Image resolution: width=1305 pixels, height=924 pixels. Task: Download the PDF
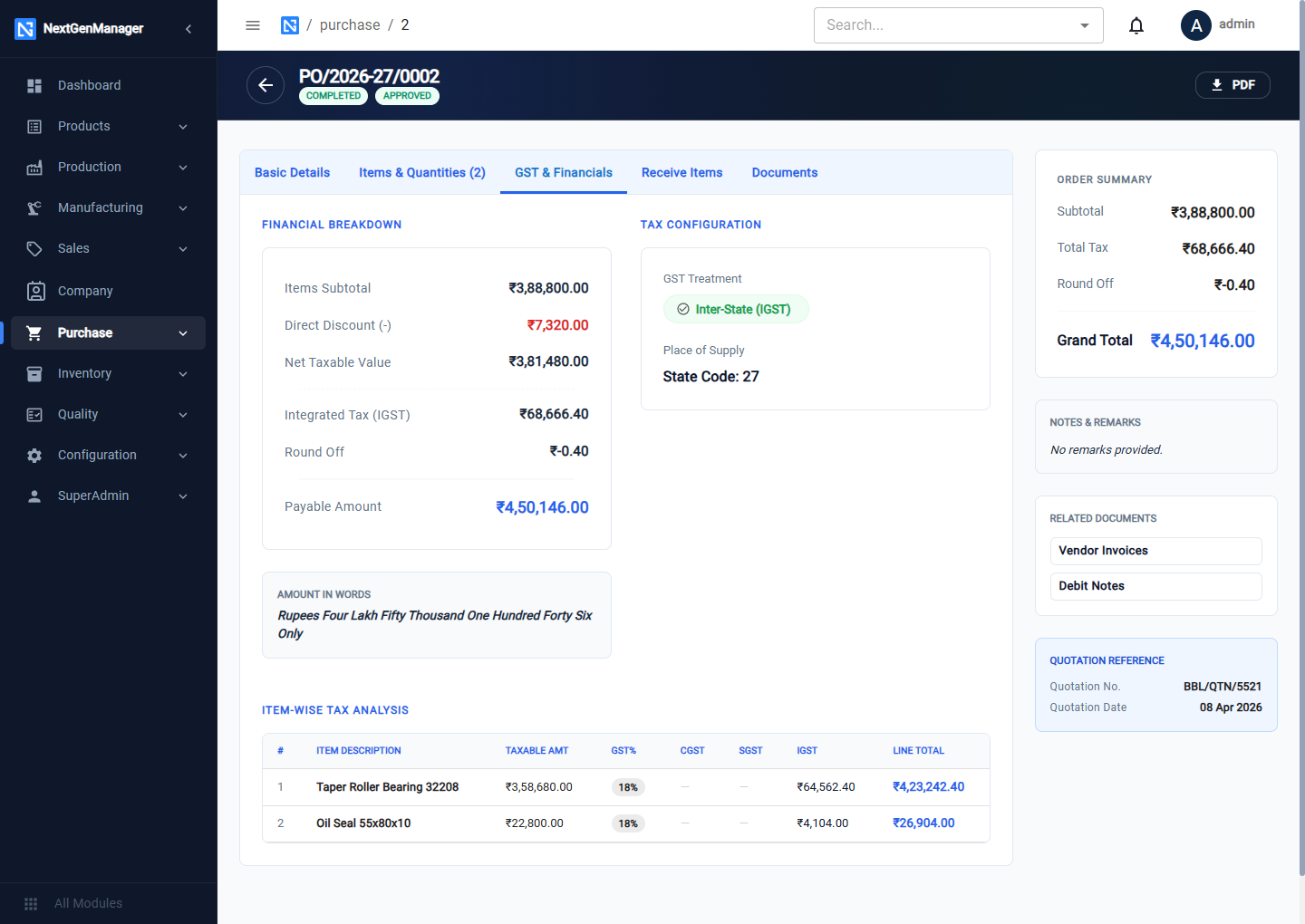(x=1232, y=85)
